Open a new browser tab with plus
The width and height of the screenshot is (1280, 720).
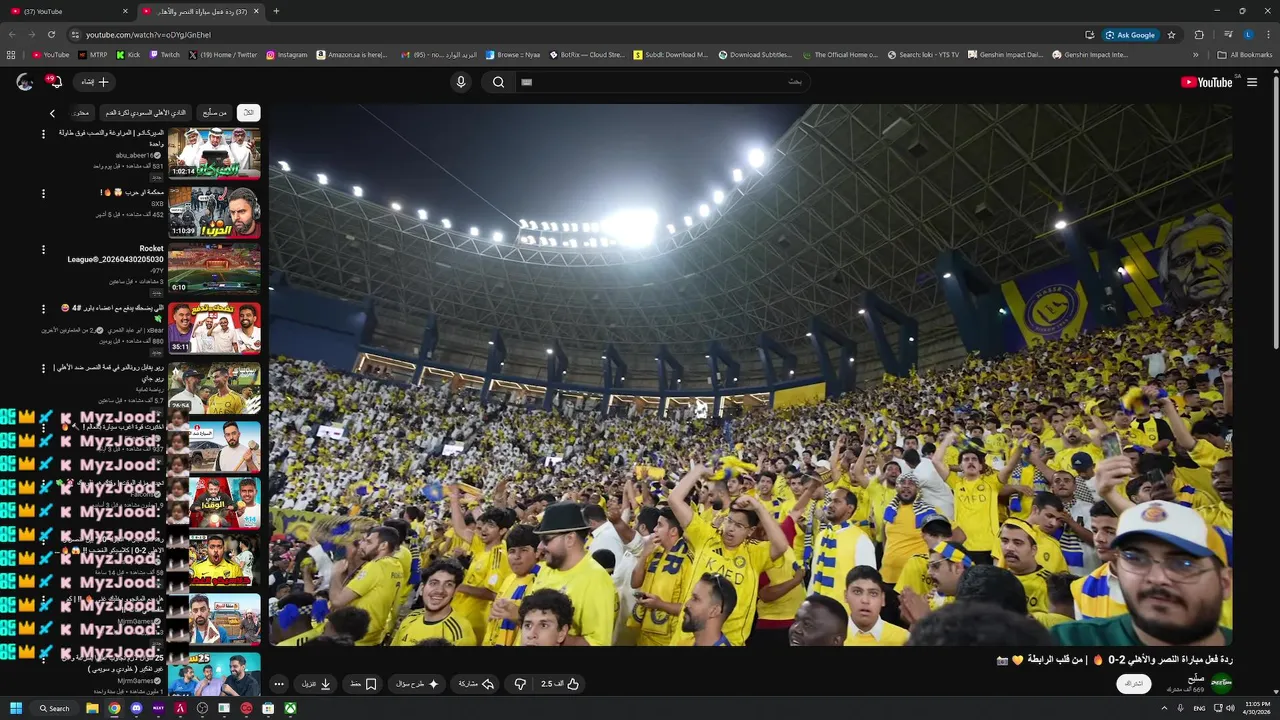[276, 11]
